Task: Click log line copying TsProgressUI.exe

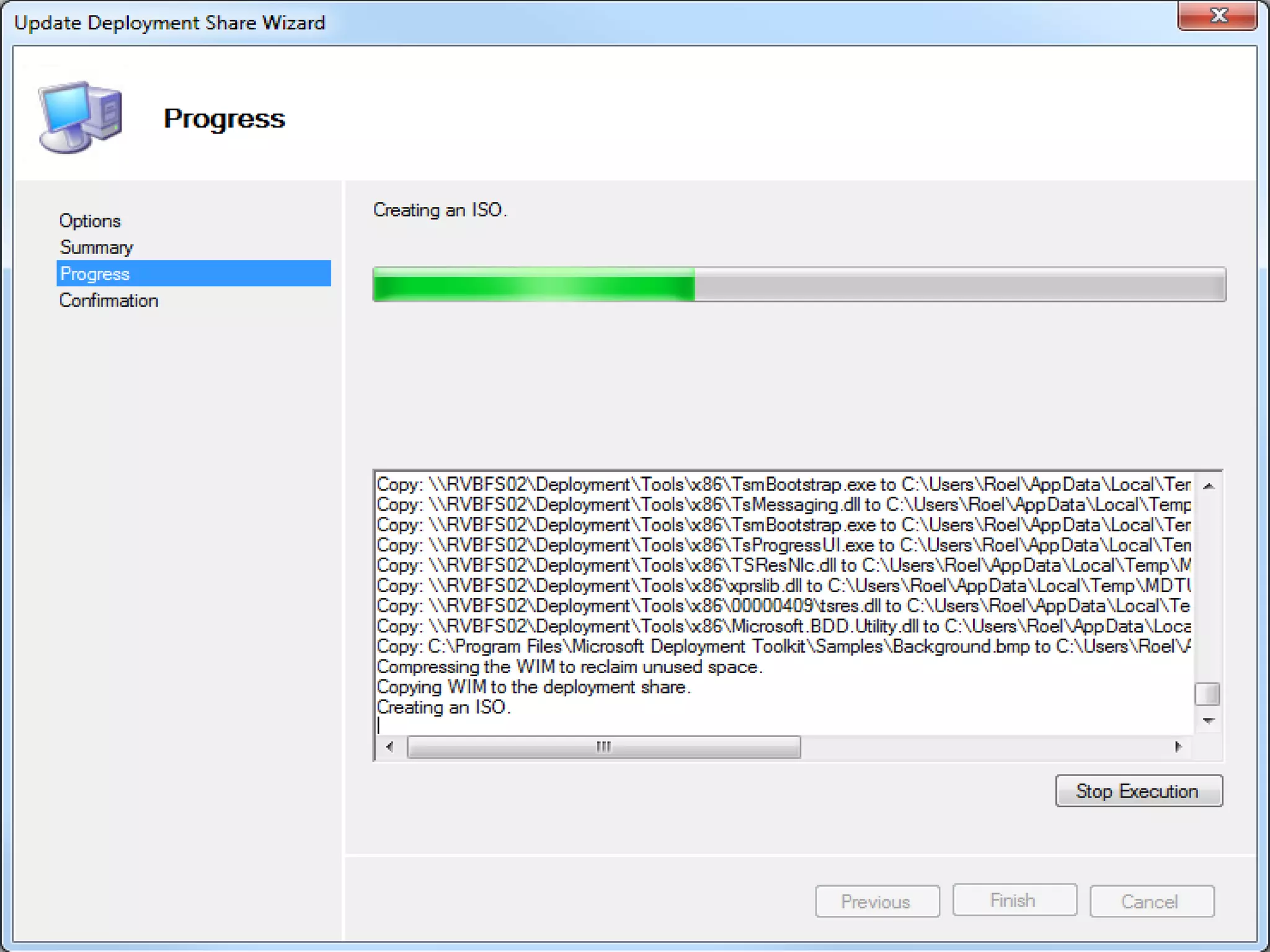Action: pyautogui.click(x=784, y=545)
